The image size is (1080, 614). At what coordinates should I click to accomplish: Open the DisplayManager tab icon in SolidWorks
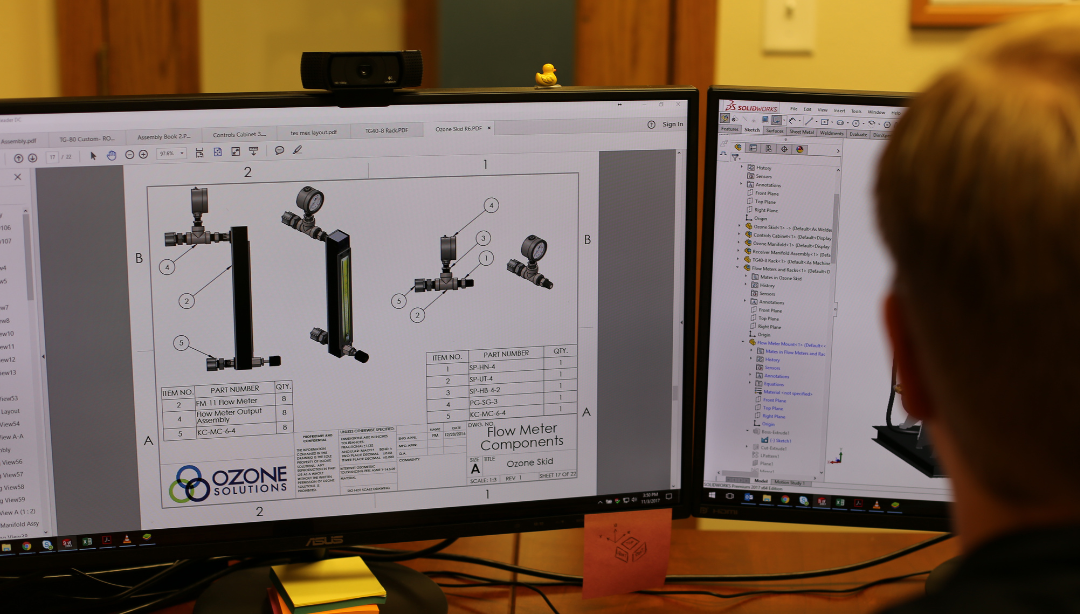click(800, 149)
